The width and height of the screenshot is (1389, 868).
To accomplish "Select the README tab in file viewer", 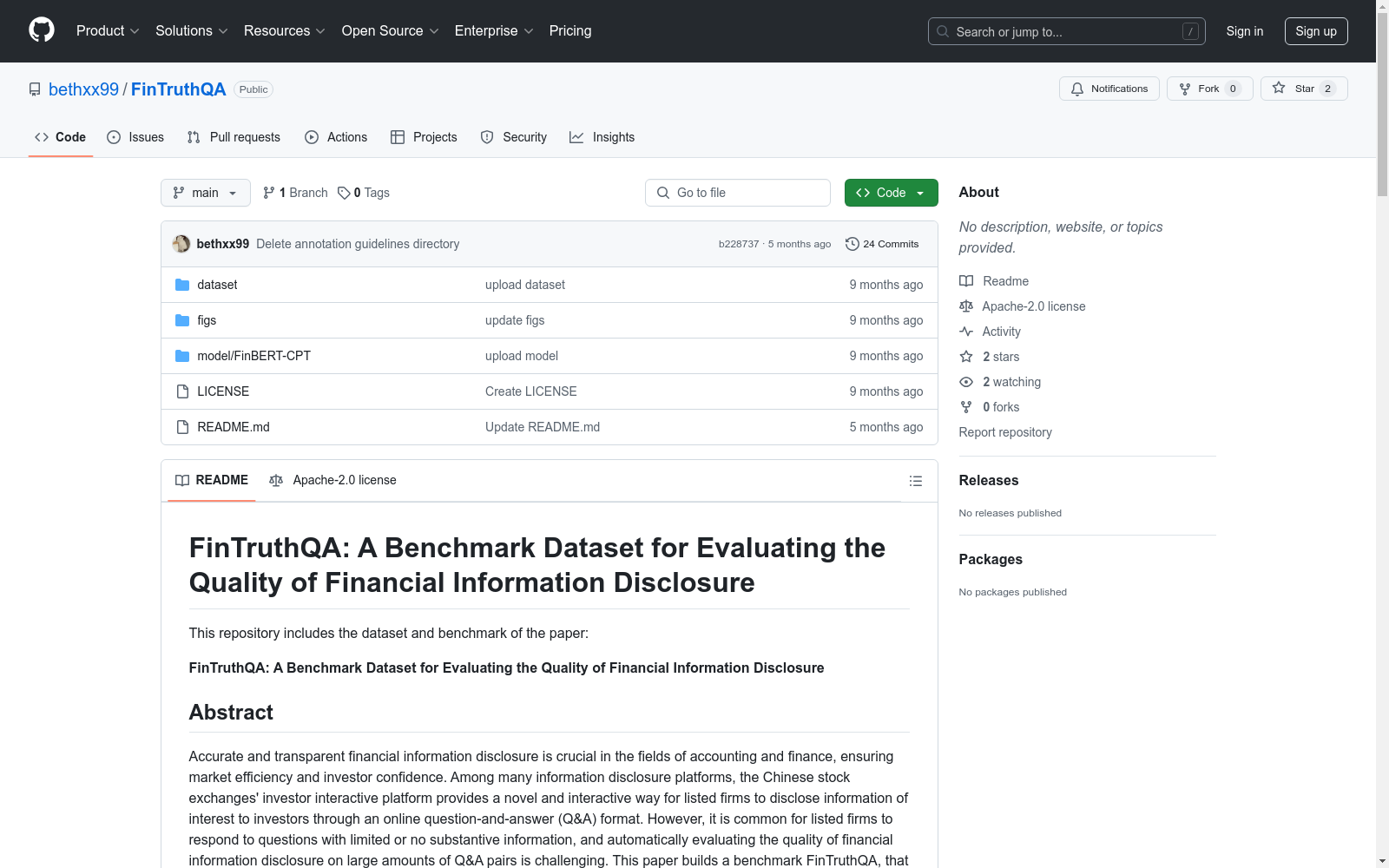I will [212, 480].
